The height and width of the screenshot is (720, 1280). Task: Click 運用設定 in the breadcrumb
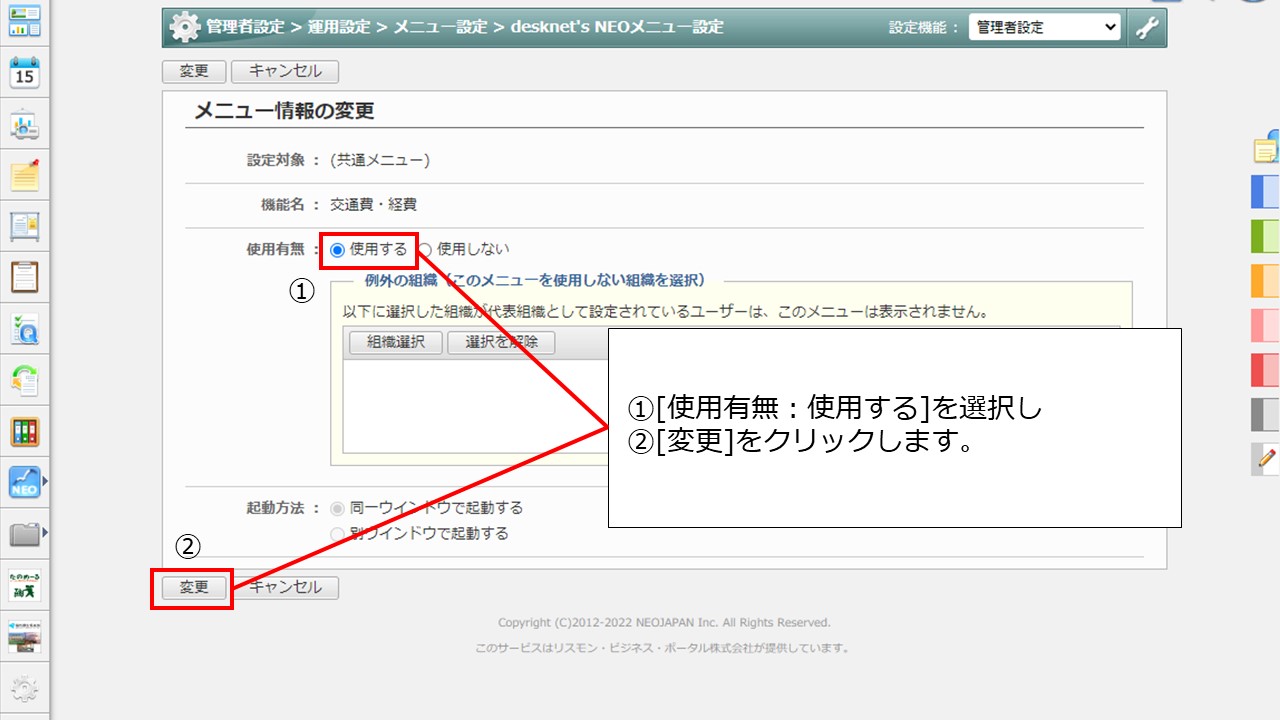(x=338, y=28)
